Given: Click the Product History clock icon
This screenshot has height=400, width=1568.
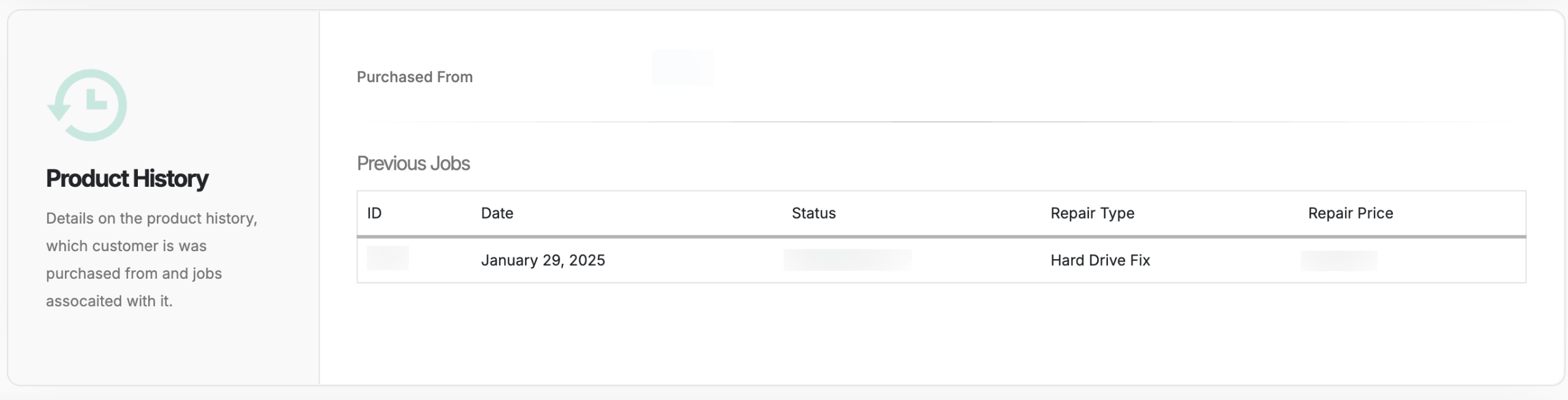Looking at the screenshot, I should pyautogui.click(x=87, y=105).
